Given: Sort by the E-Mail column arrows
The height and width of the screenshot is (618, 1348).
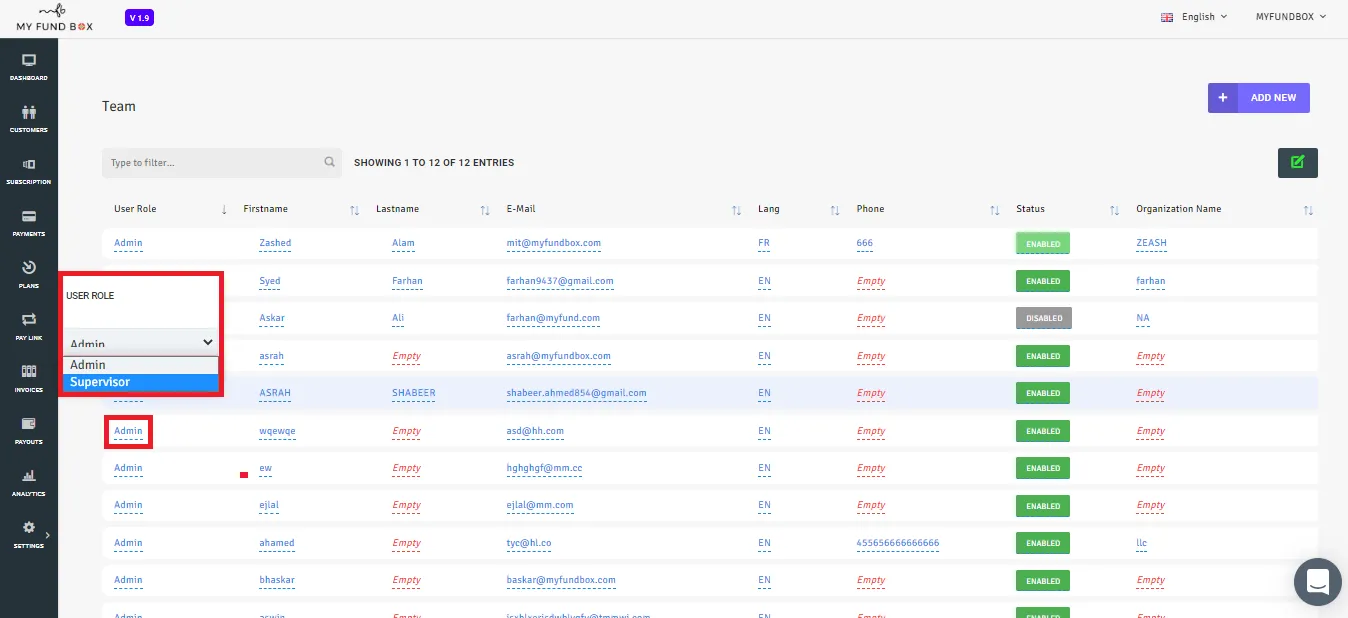Looking at the screenshot, I should pos(737,210).
